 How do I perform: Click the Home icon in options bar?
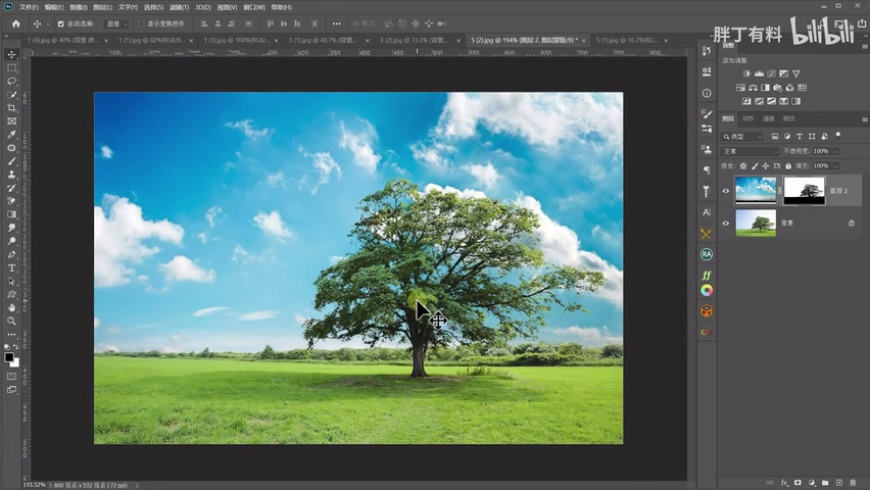pos(15,24)
